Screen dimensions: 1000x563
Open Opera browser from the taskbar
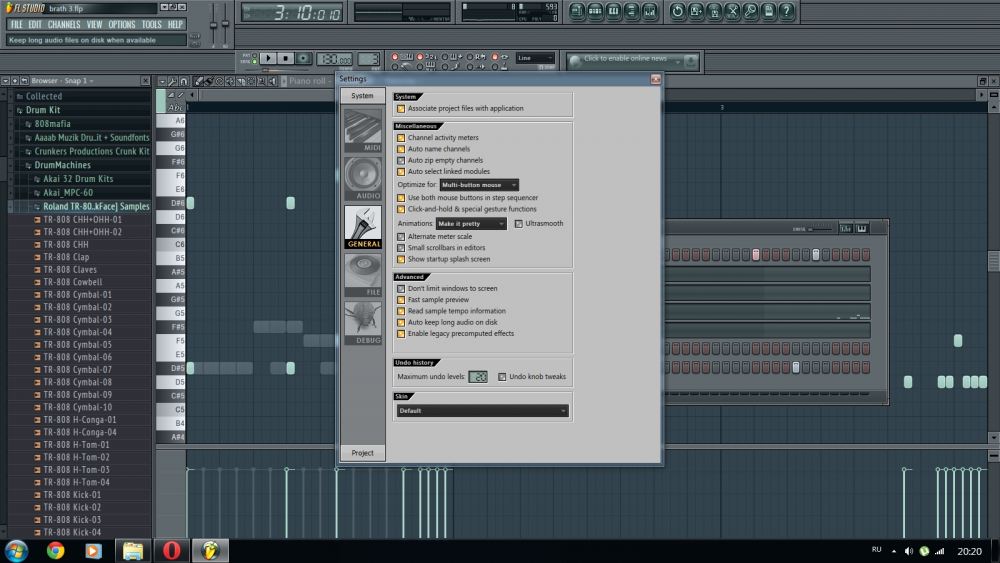point(172,550)
